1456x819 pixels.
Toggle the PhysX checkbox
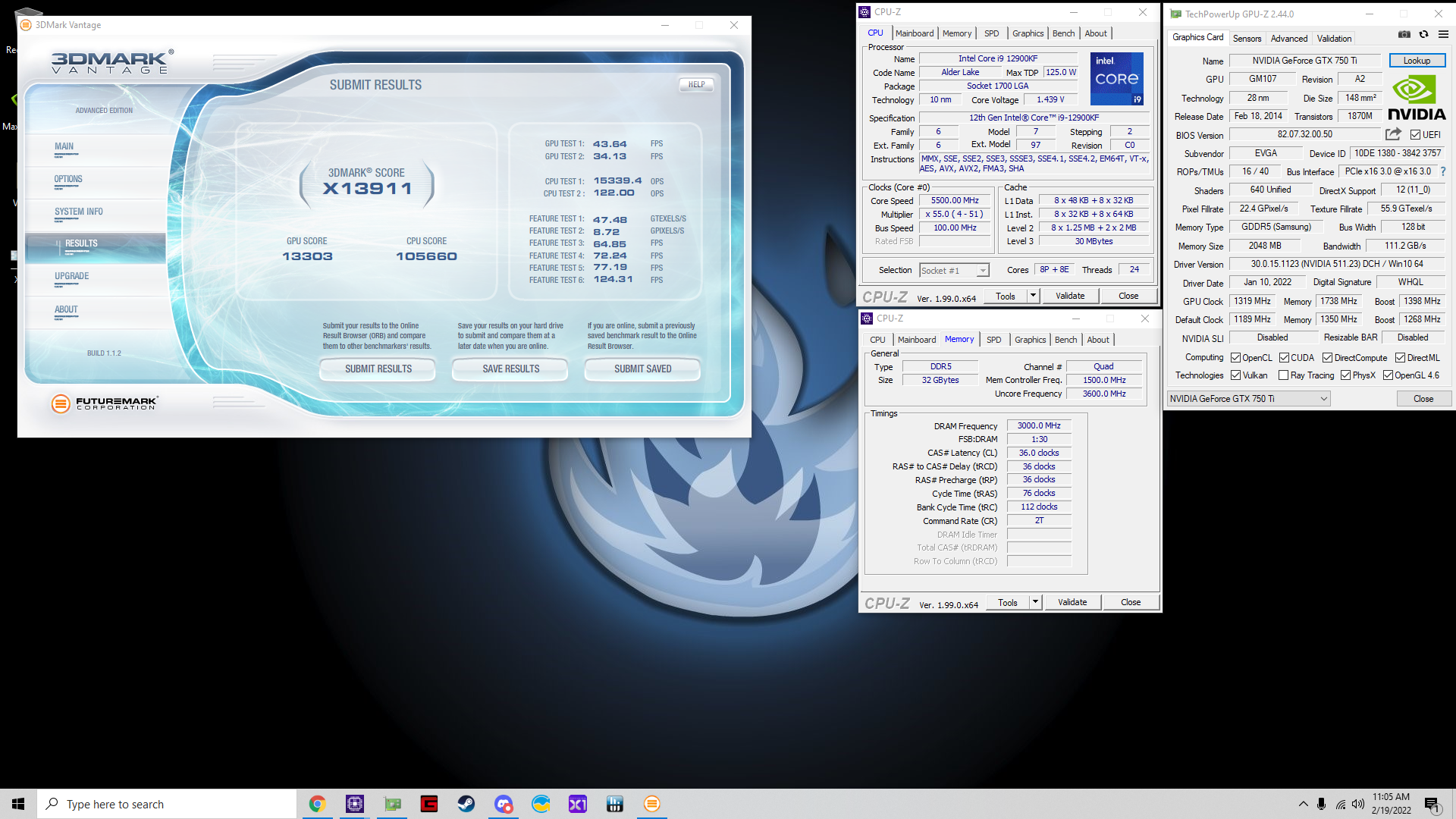pyautogui.click(x=1345, y=375)
